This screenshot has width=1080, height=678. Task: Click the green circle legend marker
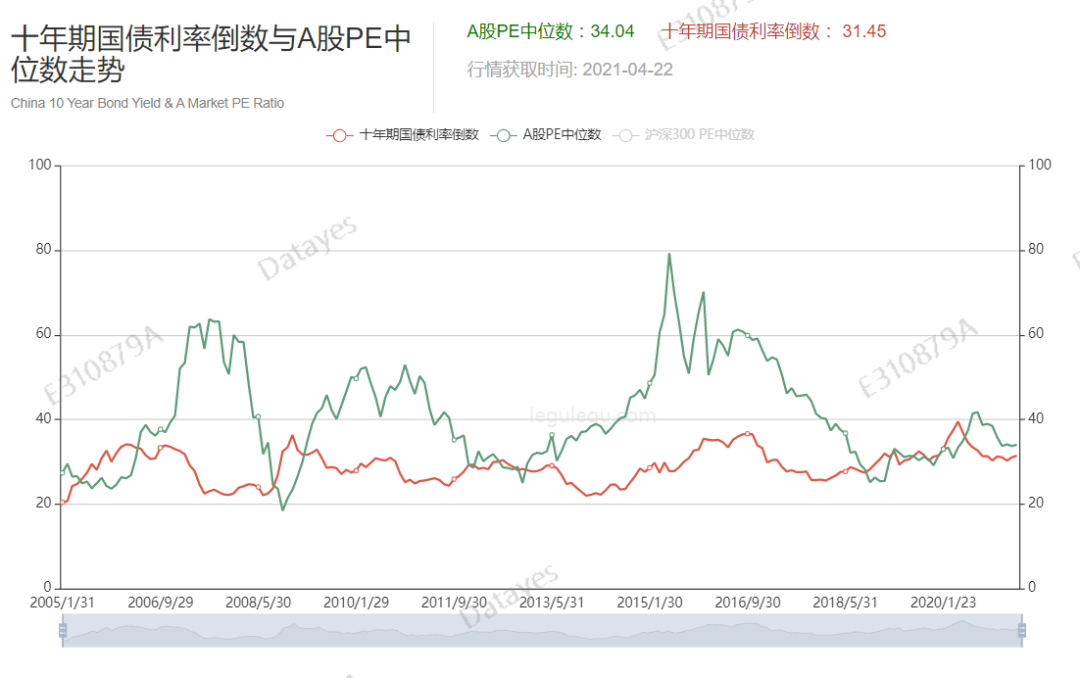[506, 135]
